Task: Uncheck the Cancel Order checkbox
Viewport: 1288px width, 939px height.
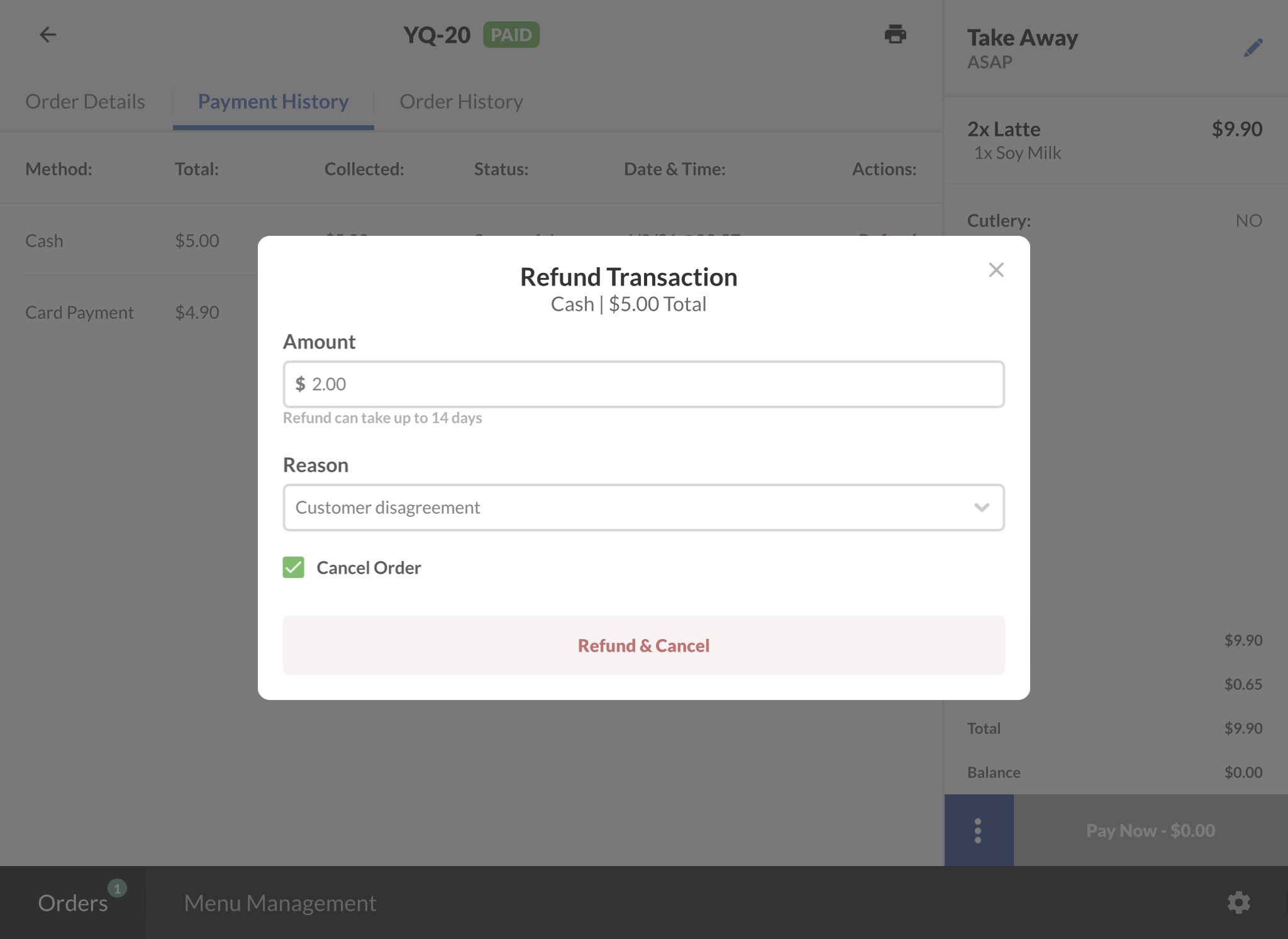Action: coord(294,567)
